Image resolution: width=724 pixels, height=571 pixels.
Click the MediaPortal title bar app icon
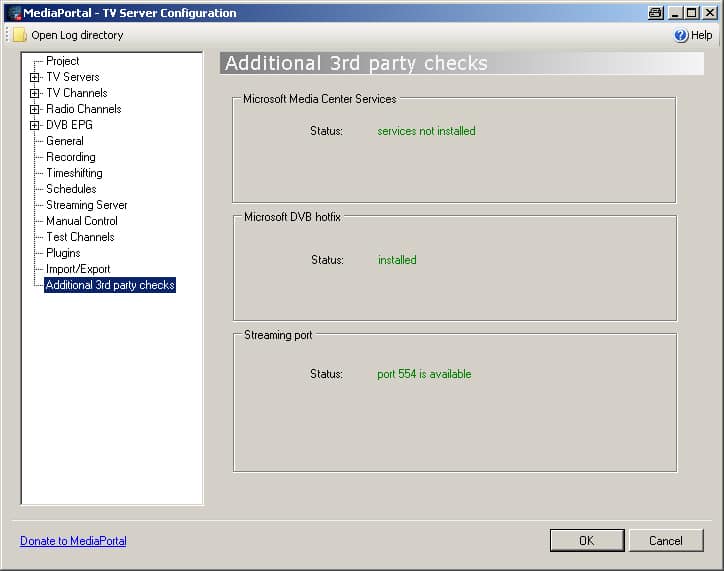13,13
